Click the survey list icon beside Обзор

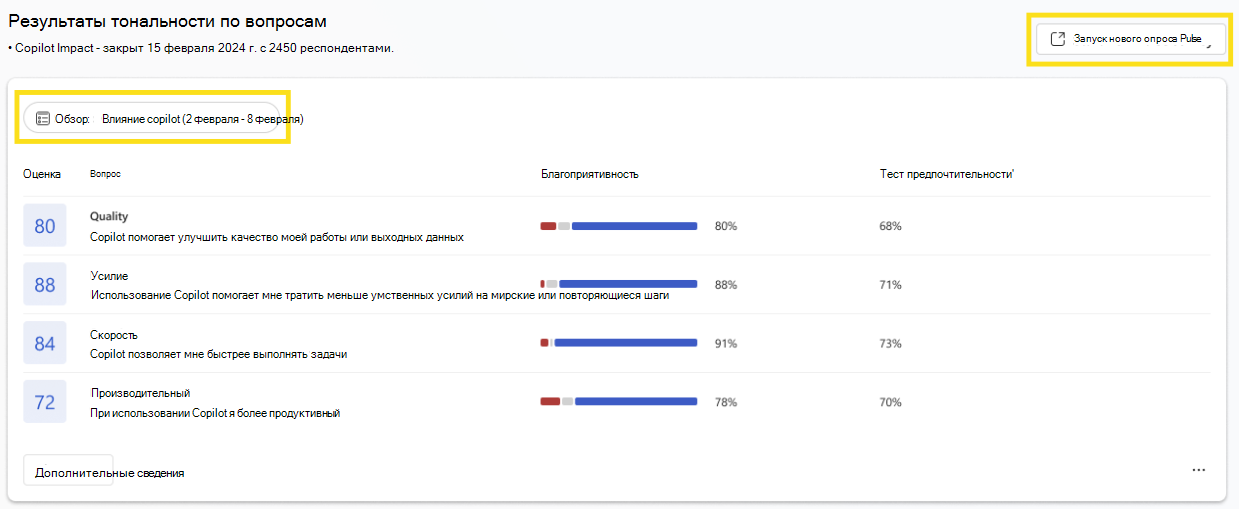(43, 119)
